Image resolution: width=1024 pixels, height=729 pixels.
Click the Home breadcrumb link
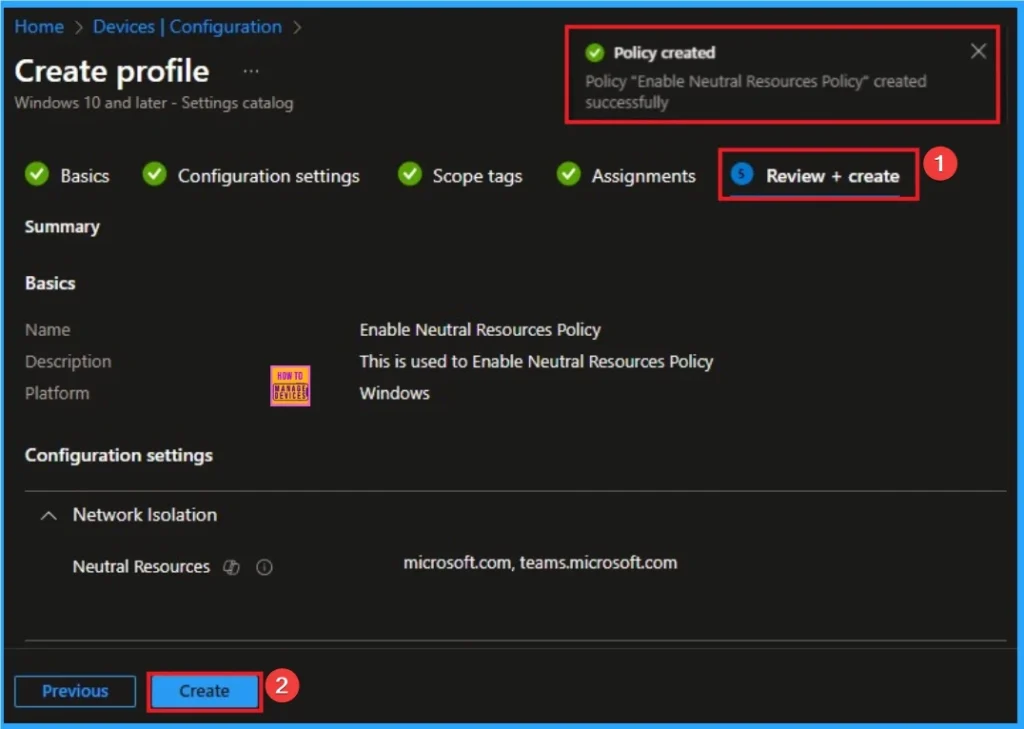[39, 27]
